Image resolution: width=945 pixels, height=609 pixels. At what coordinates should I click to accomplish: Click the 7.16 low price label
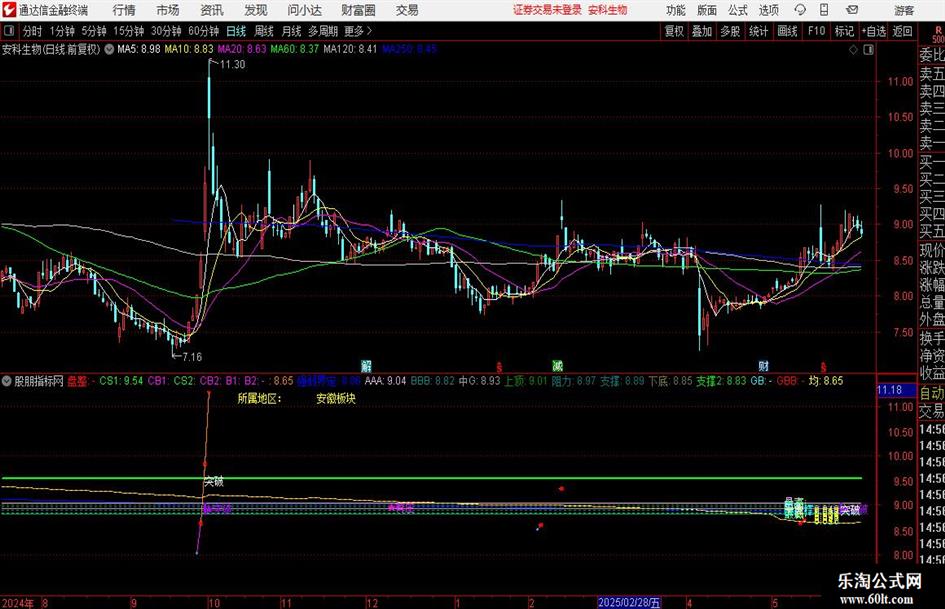point(192,357)
